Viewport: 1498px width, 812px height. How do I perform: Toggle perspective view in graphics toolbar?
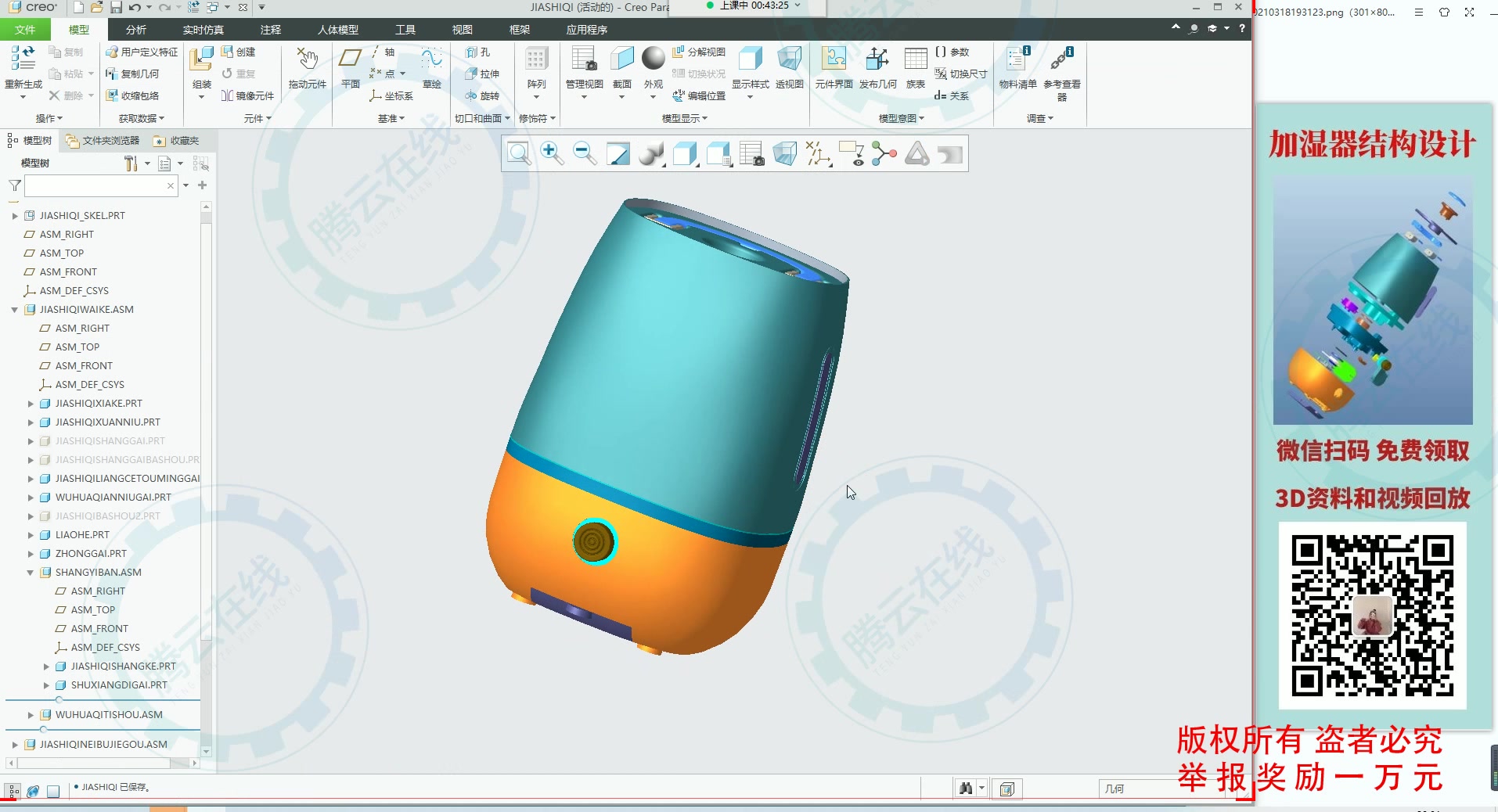[785, 153]
